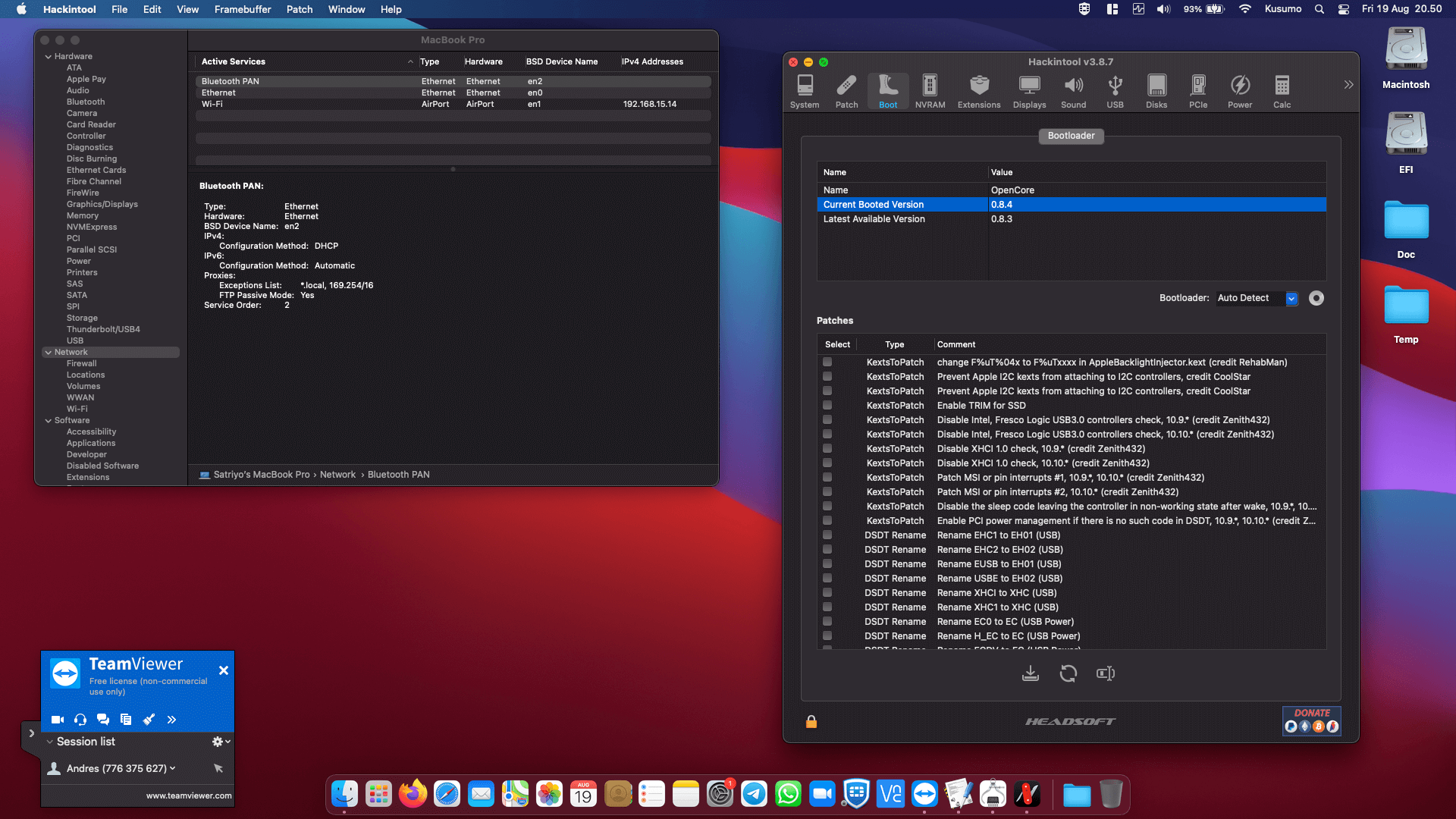Select the Rename XHCI to XHC checkbox
The width and height of the screenshot is (1456, 819).
point(827,593)
